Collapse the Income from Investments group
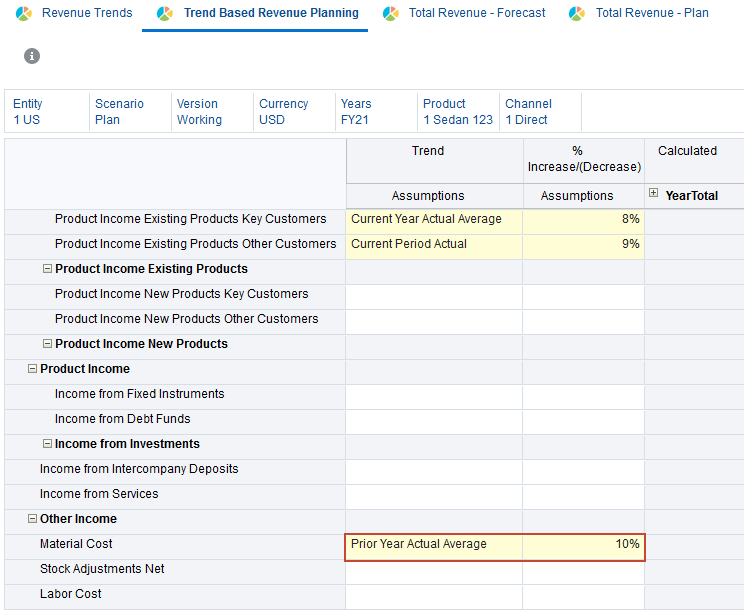 47,444
